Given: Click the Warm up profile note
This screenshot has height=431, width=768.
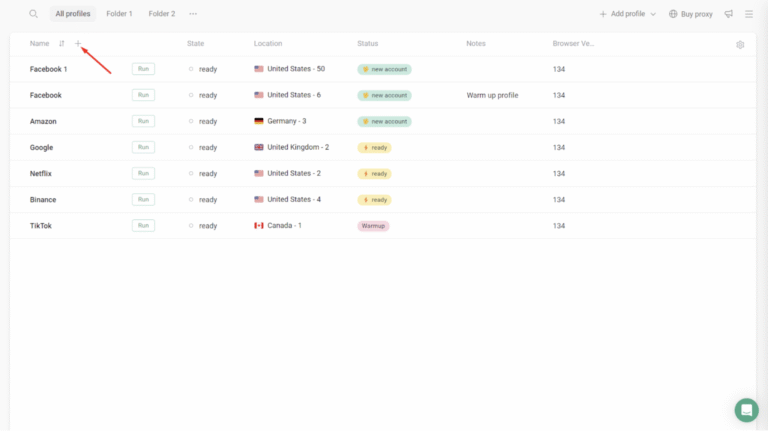Looking at the screenshot, I should click(492, 96).
